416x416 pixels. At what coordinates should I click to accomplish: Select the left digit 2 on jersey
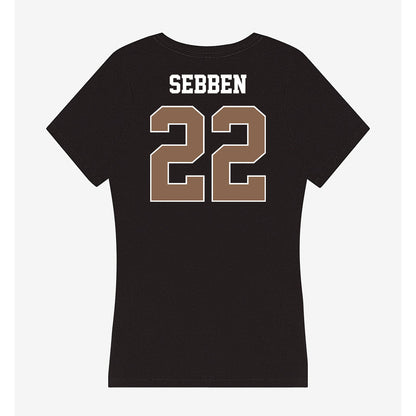click(x=177, y=154)
